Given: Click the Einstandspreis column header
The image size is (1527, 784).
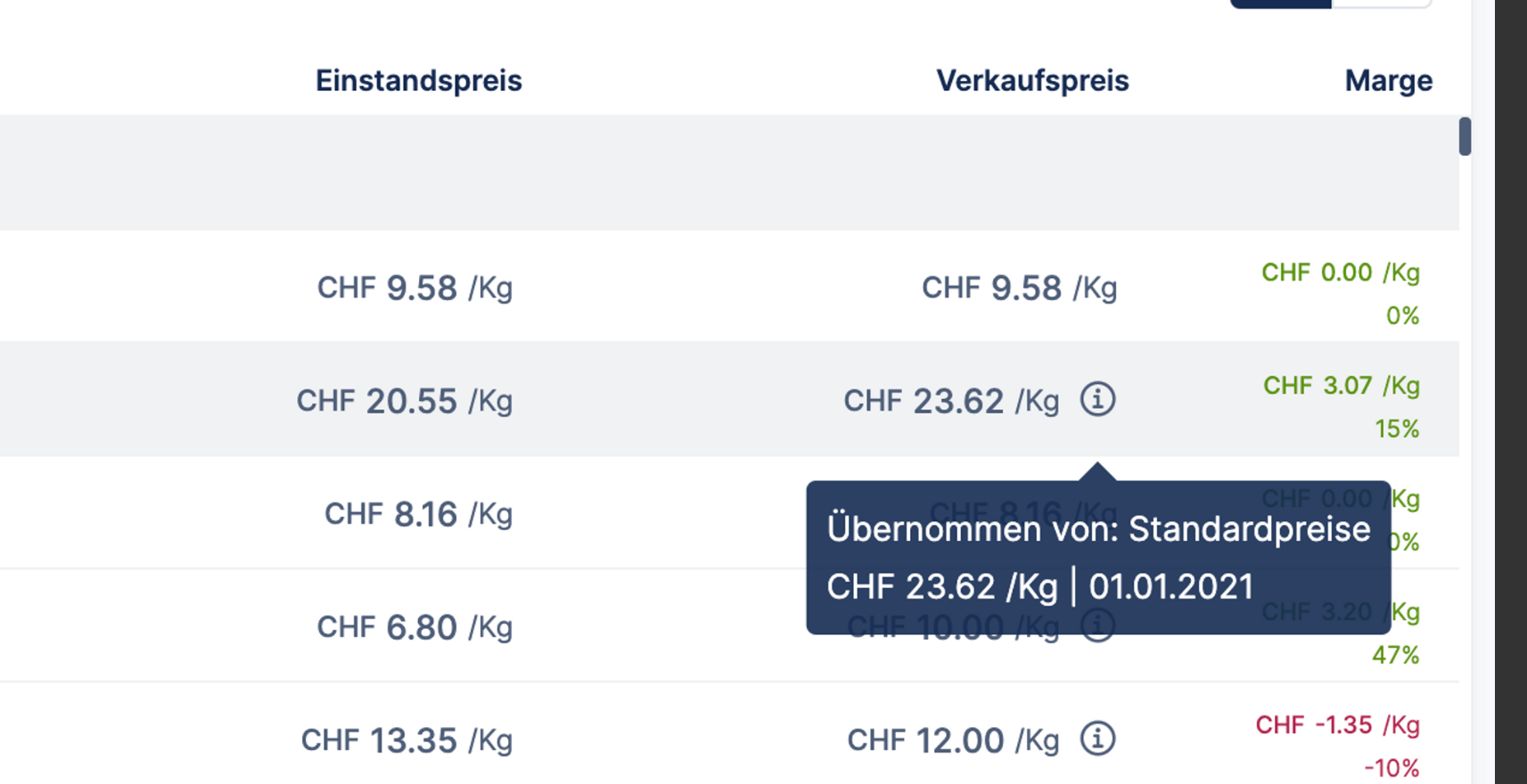Looking at the screenshot, I should point(418,81).
